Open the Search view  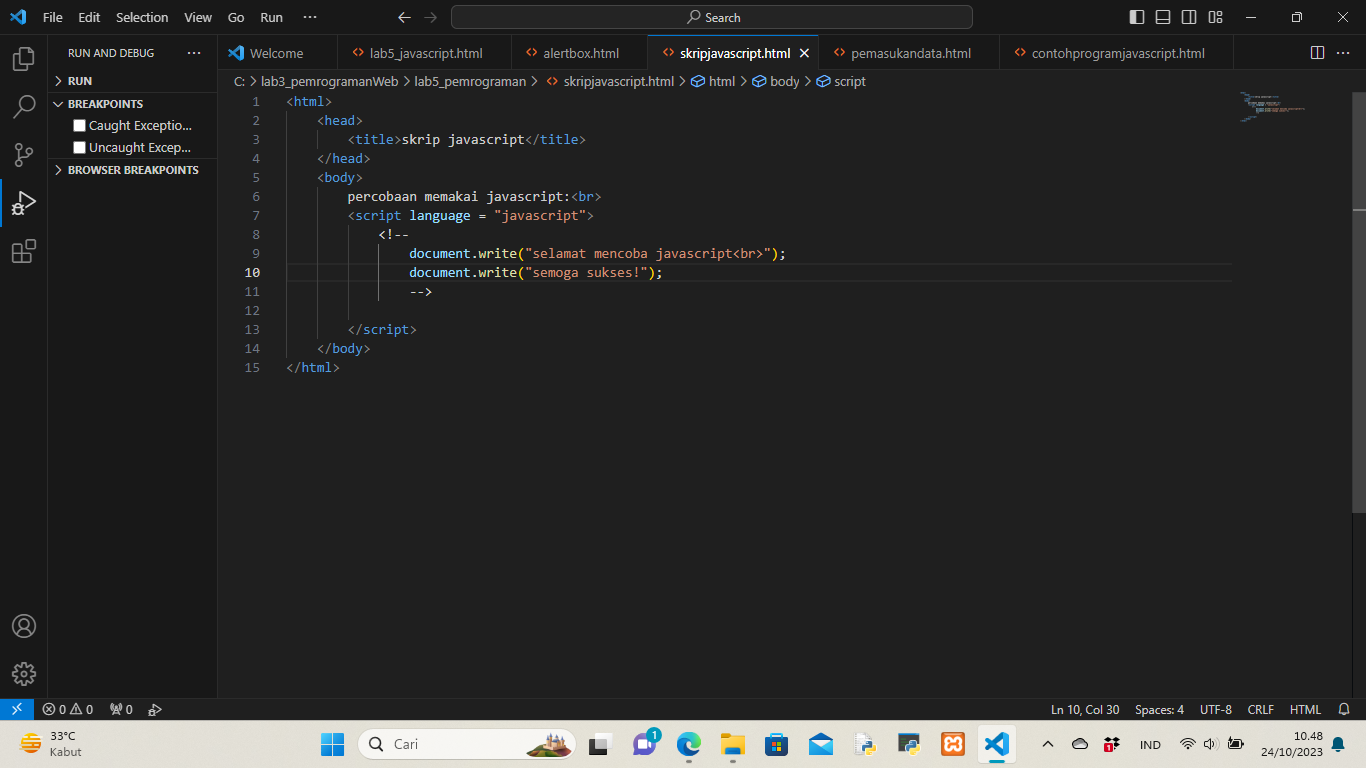(22, 106)
